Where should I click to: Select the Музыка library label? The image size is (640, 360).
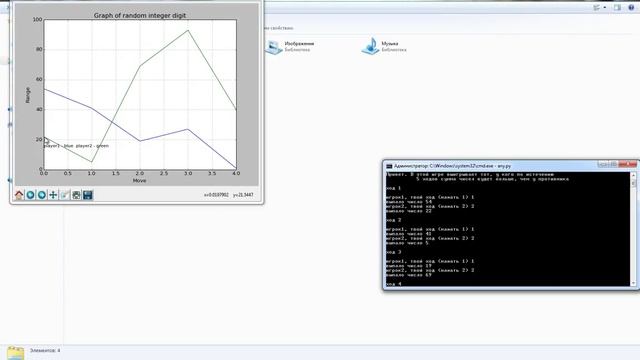click(x=390, y=43)
